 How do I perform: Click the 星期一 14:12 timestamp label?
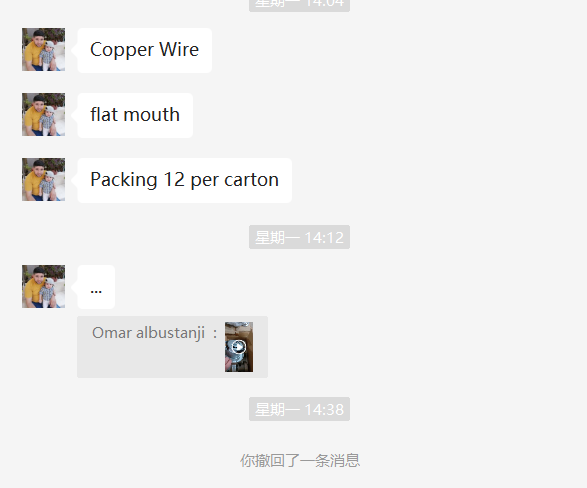click(299, 237)
